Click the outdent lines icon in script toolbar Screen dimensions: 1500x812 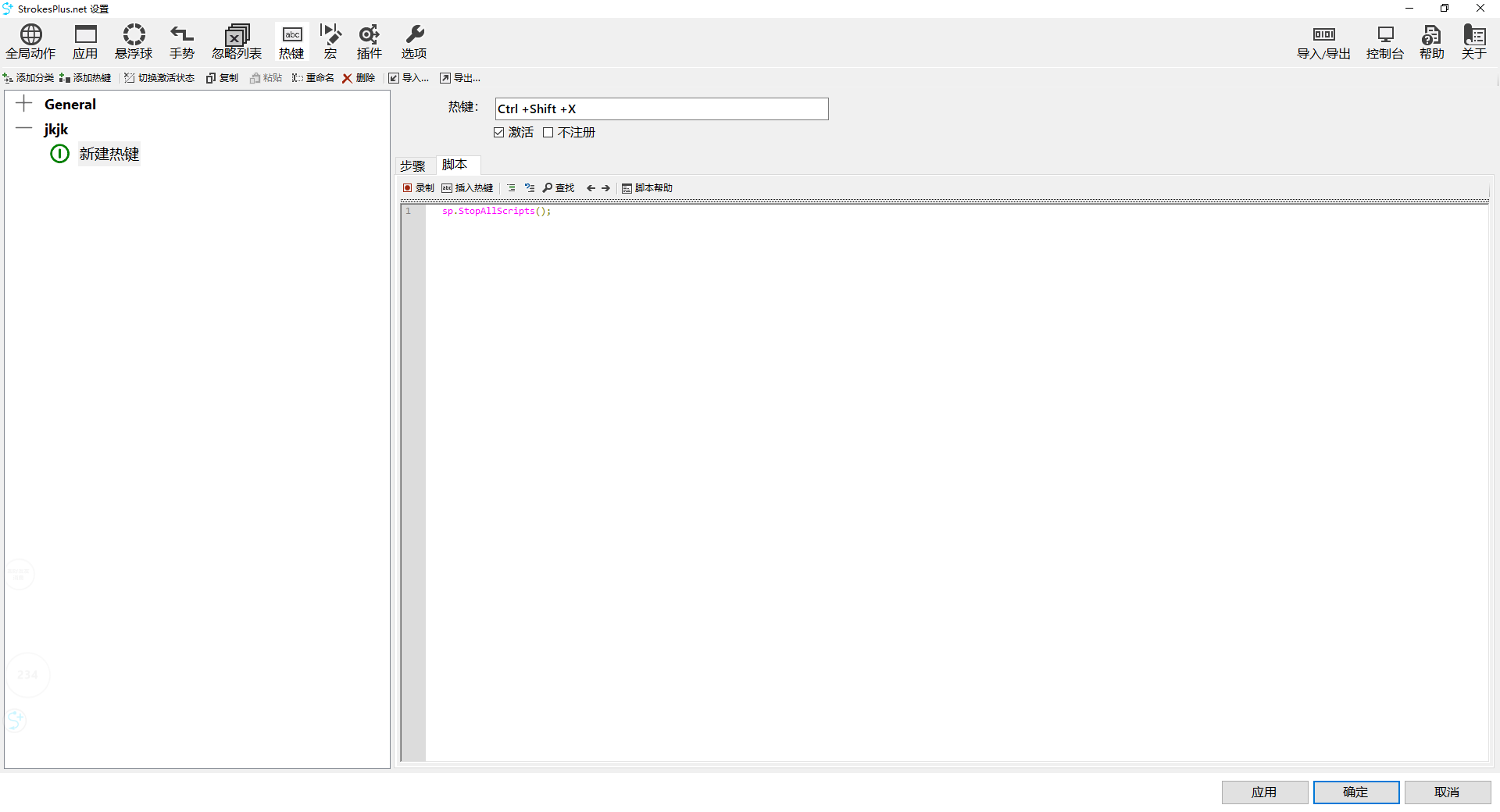530,188
